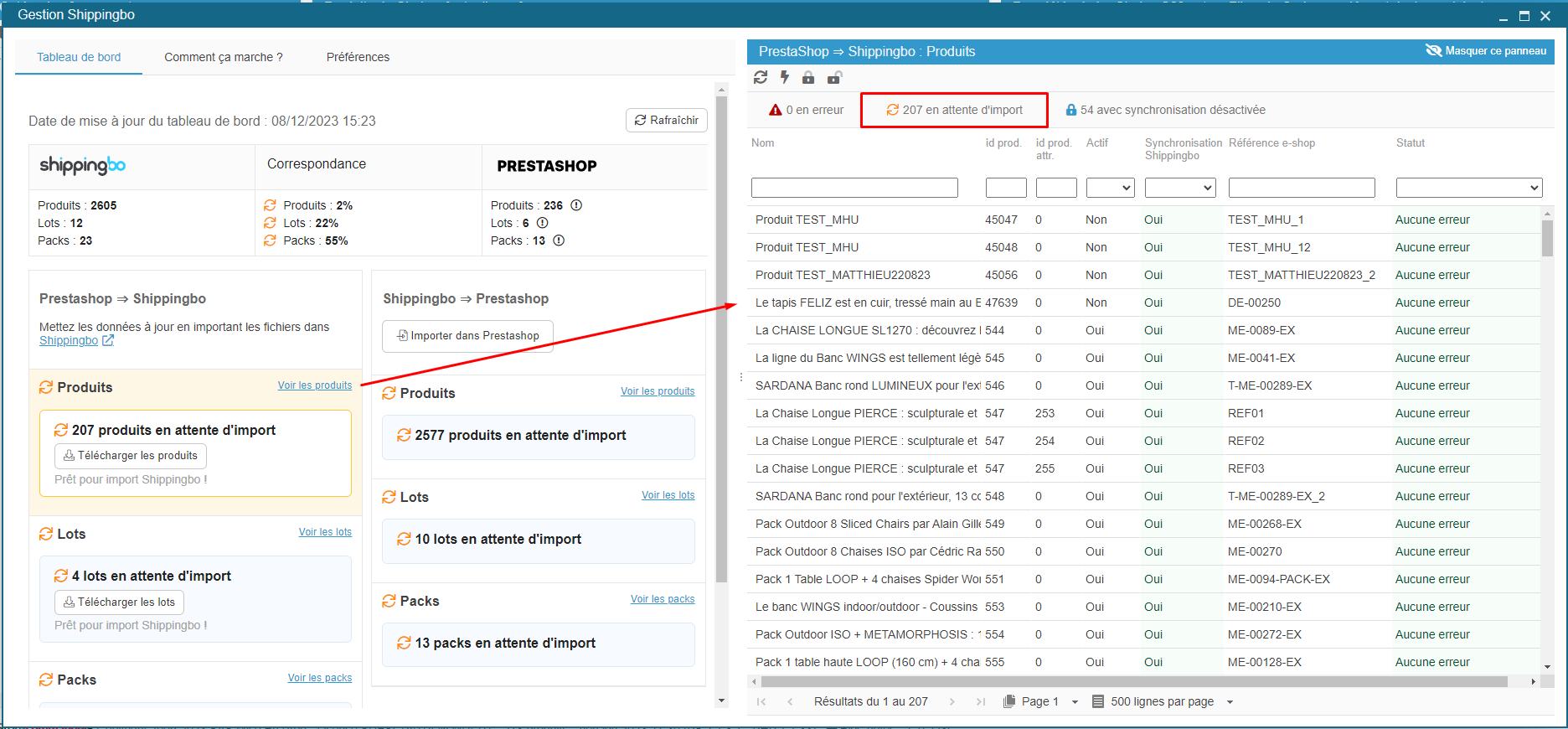Image resolution: width=1568 pixels, height=729 pixels.
Task: Open the Synchronisation Shippingbo filter dropdown
Action: (x=1180, y=188)
